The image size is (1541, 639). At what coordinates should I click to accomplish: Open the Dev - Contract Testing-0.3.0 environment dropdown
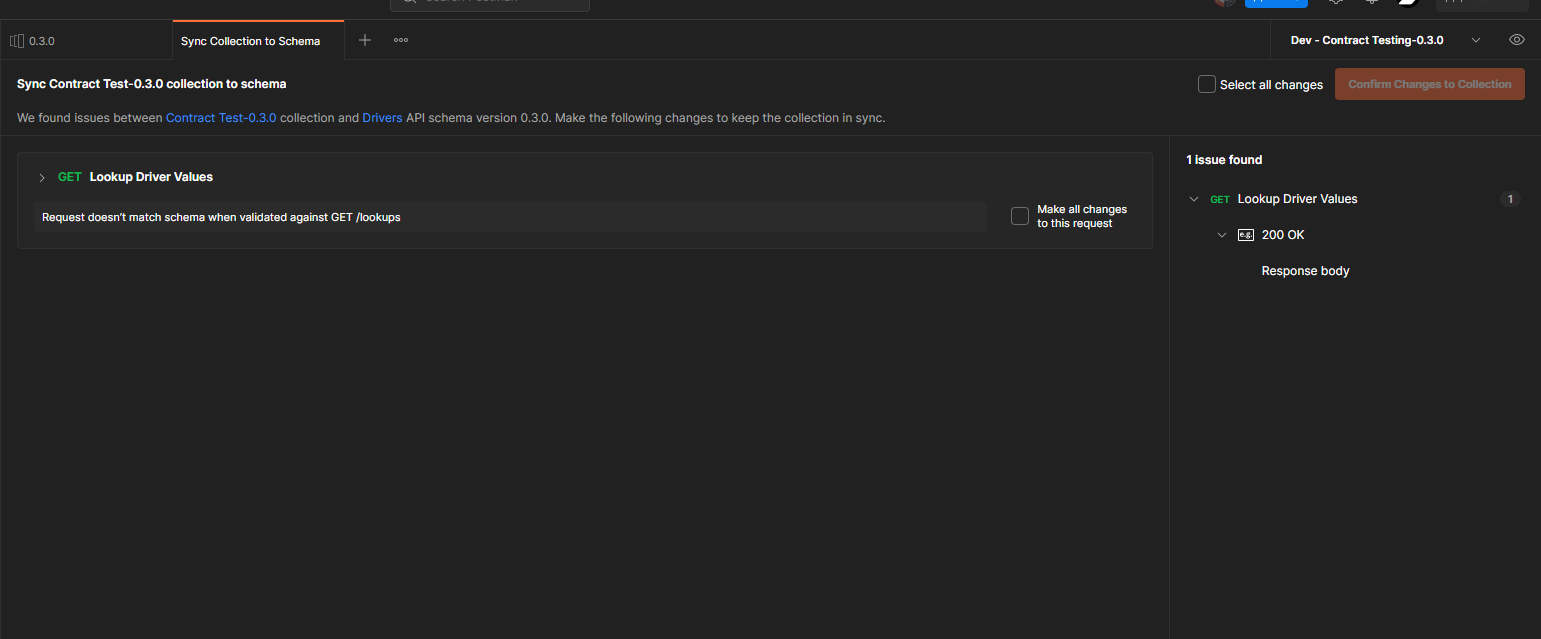(1386, 40)
